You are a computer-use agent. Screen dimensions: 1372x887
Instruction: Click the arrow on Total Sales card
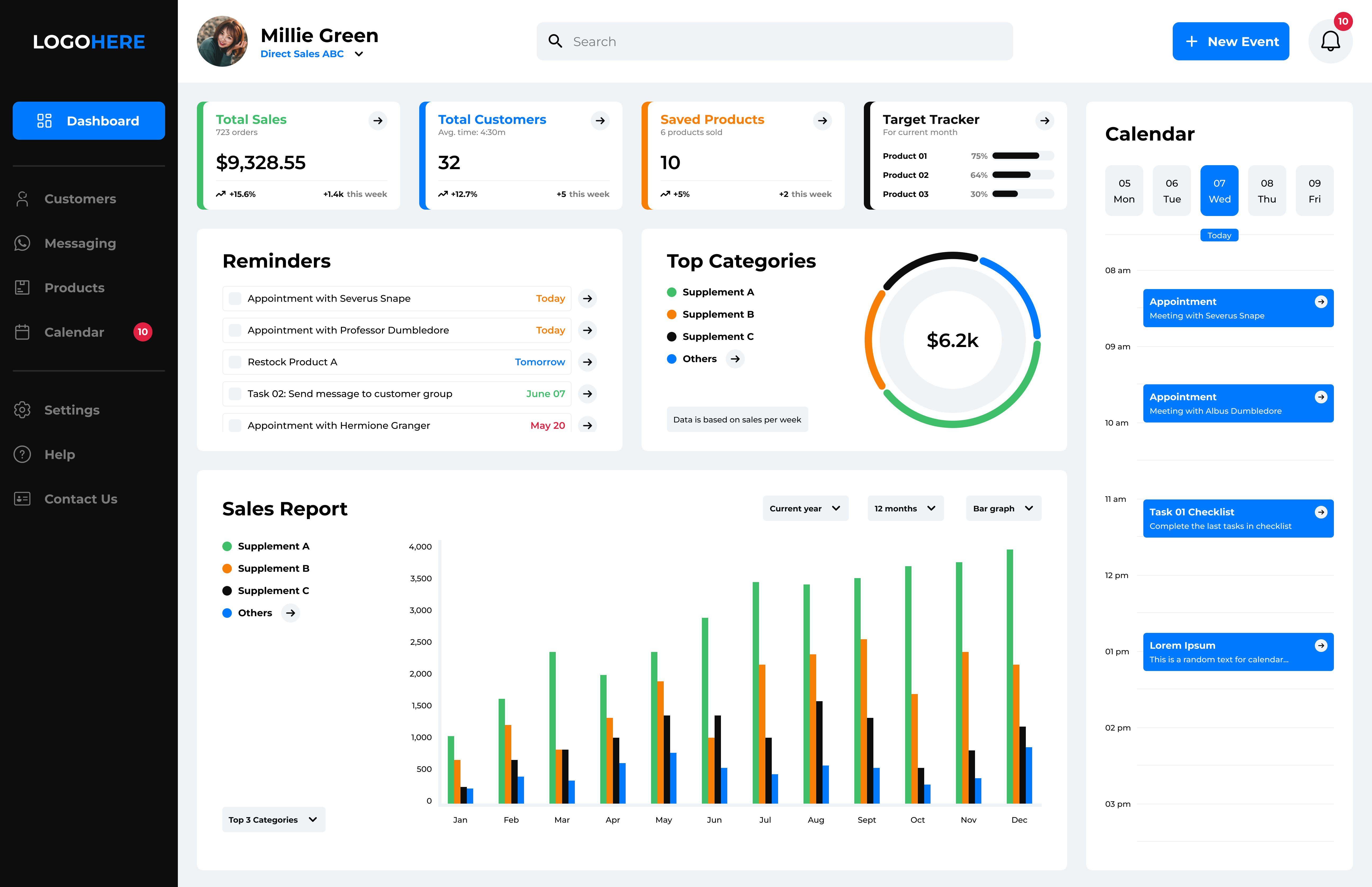pos(378,120)
